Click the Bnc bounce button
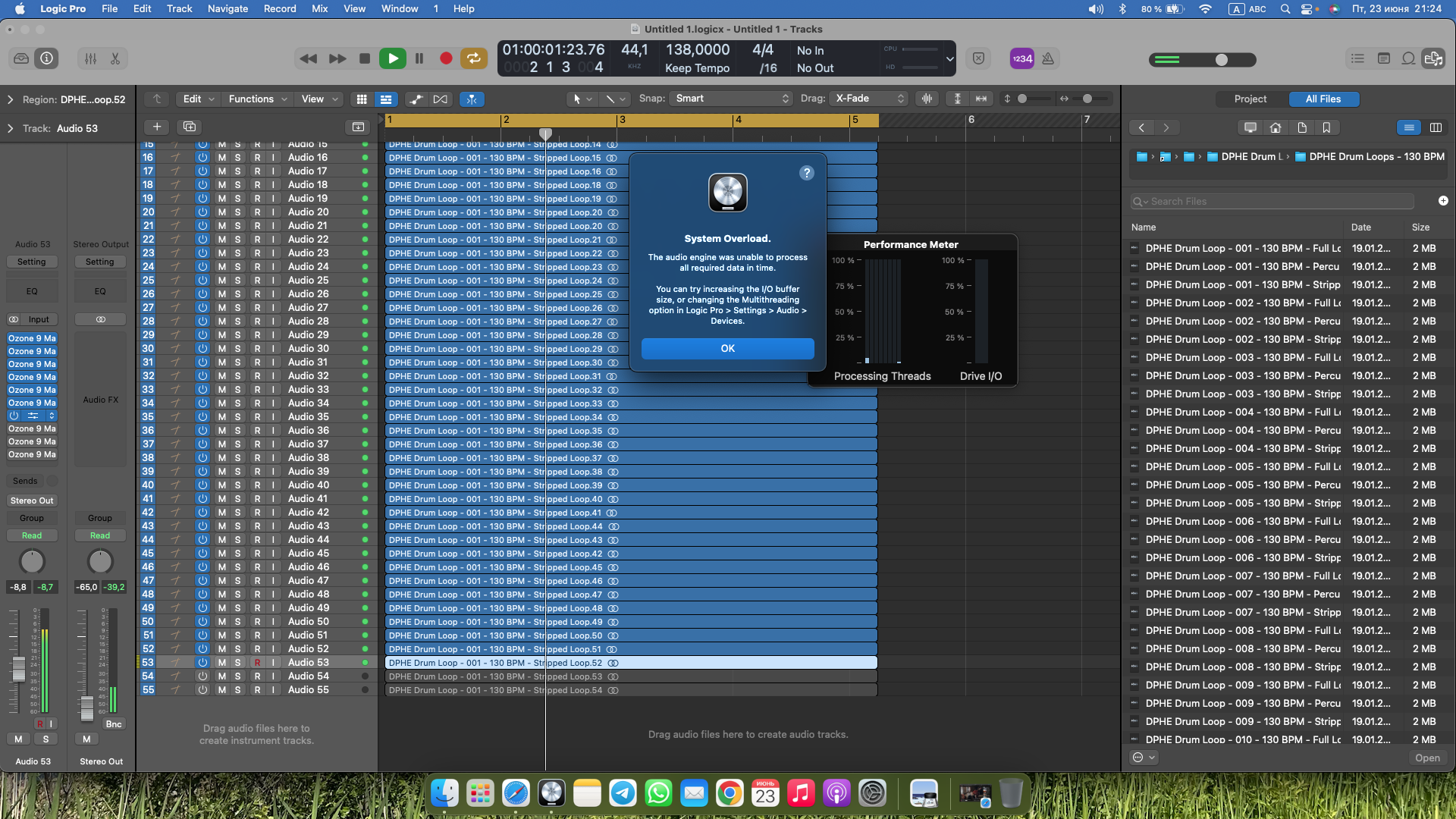 pyautogui.click(x=113, y=724)
